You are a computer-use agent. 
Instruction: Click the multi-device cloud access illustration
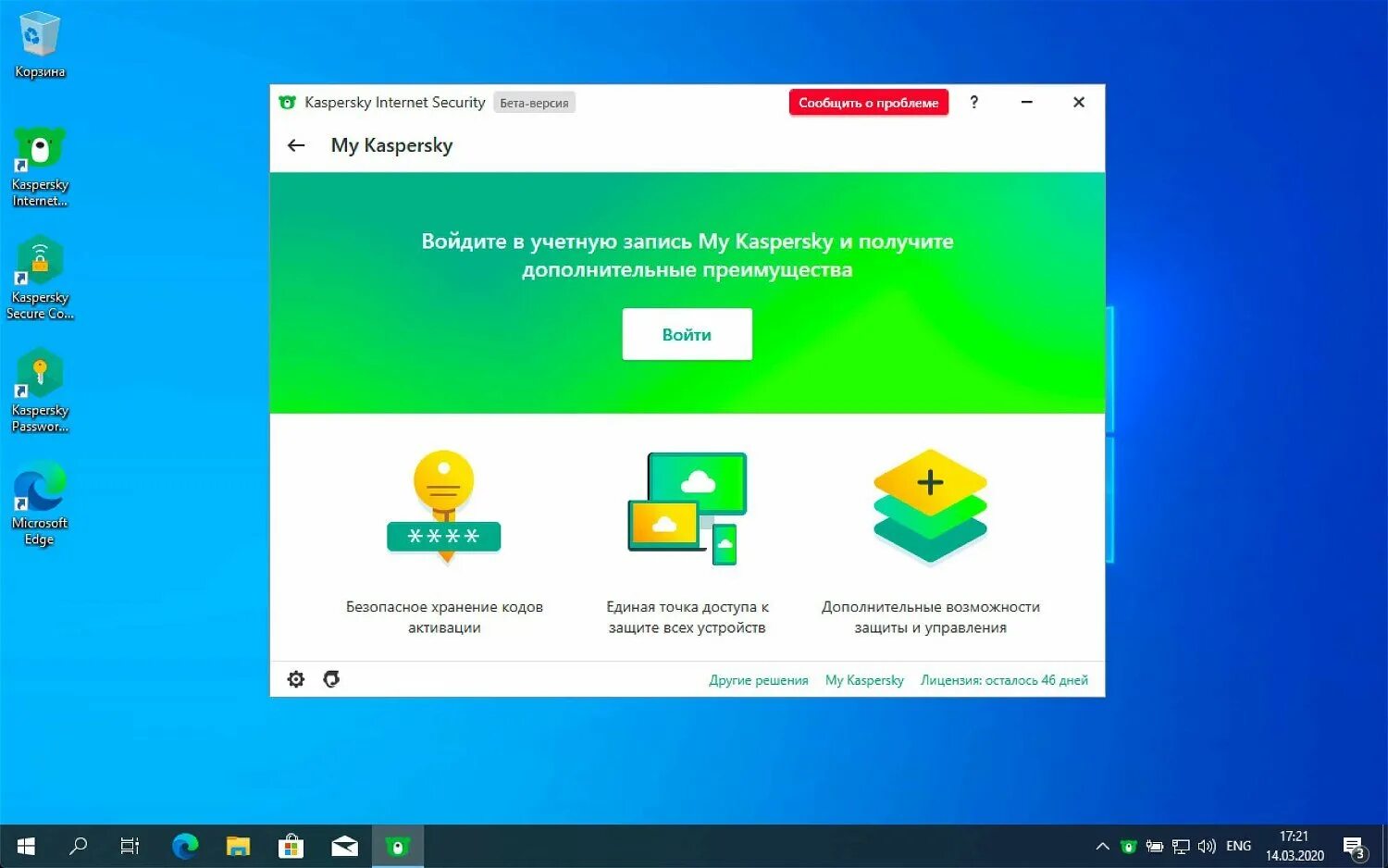687,508
